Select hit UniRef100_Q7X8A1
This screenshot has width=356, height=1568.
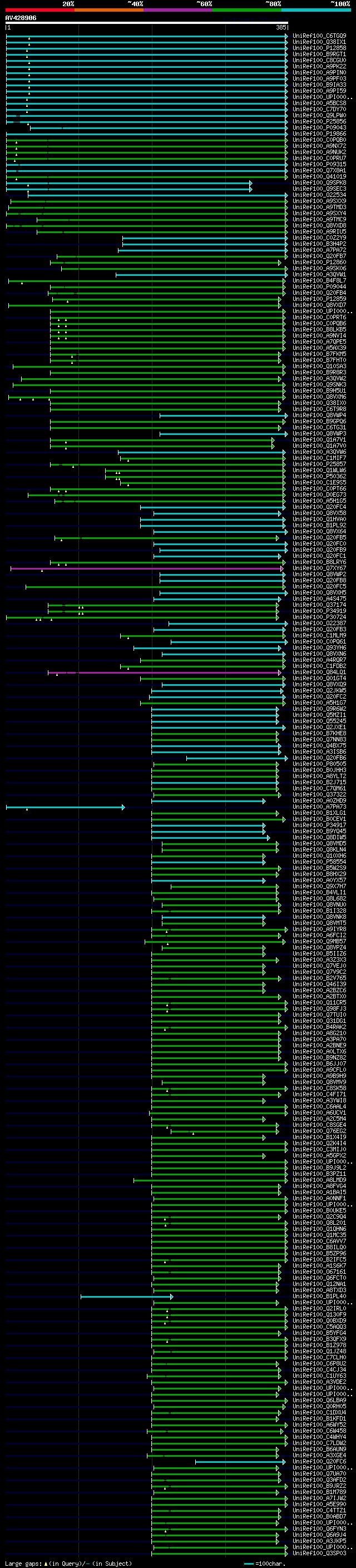pyautogui.click(x=319, y=170)
